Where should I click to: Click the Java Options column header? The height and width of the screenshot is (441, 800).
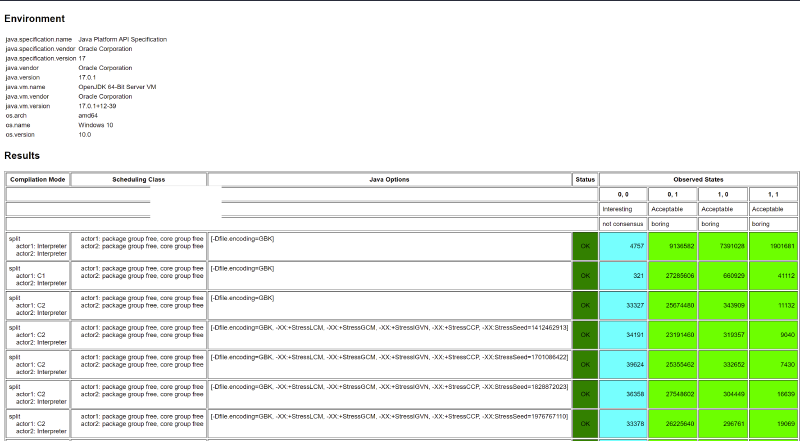click(x=389, y=179)
